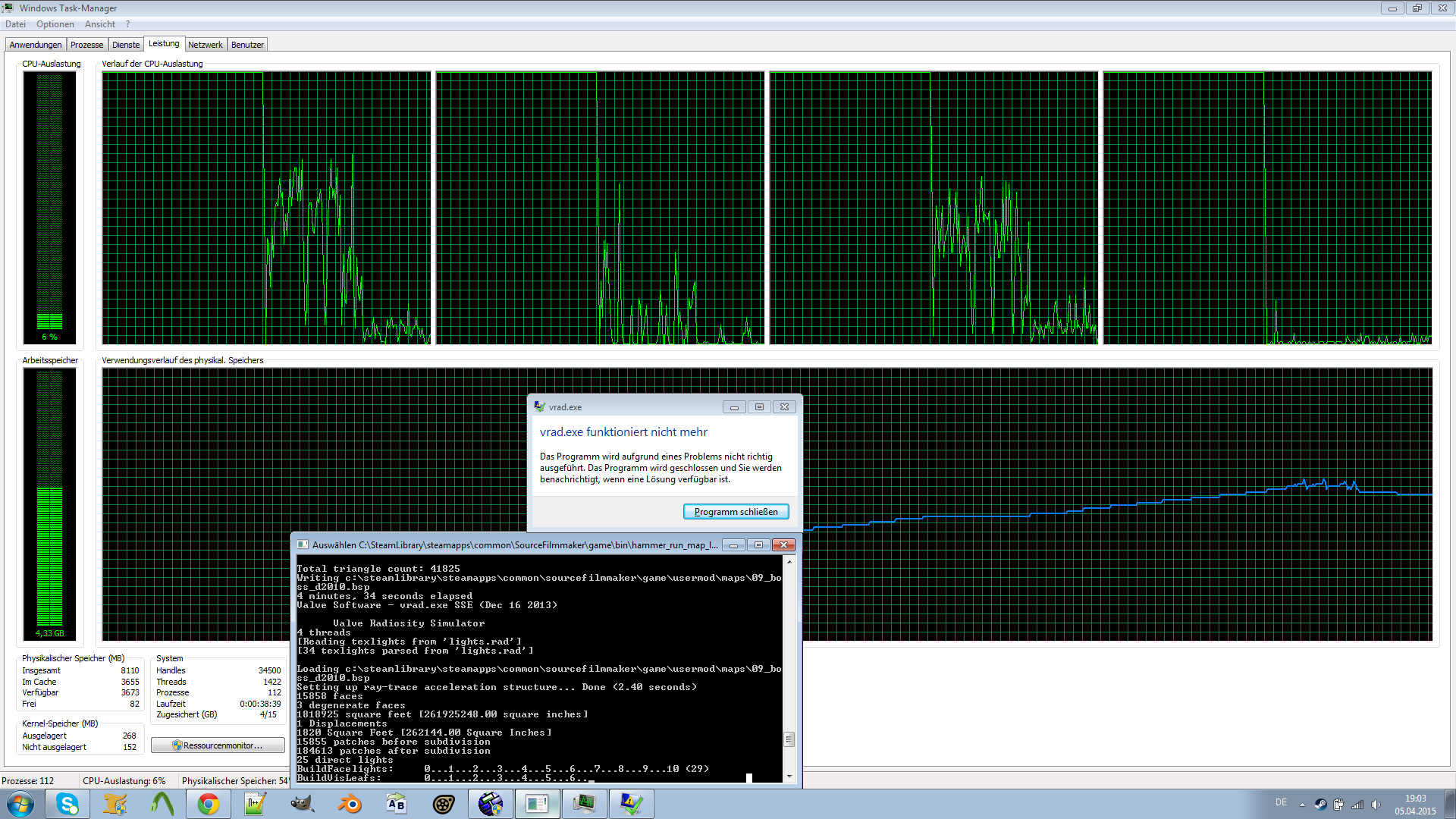Viewport: 1456px width, 819px height.
Task: Switch to the Prozesse tab
Action: click(86, 44)
